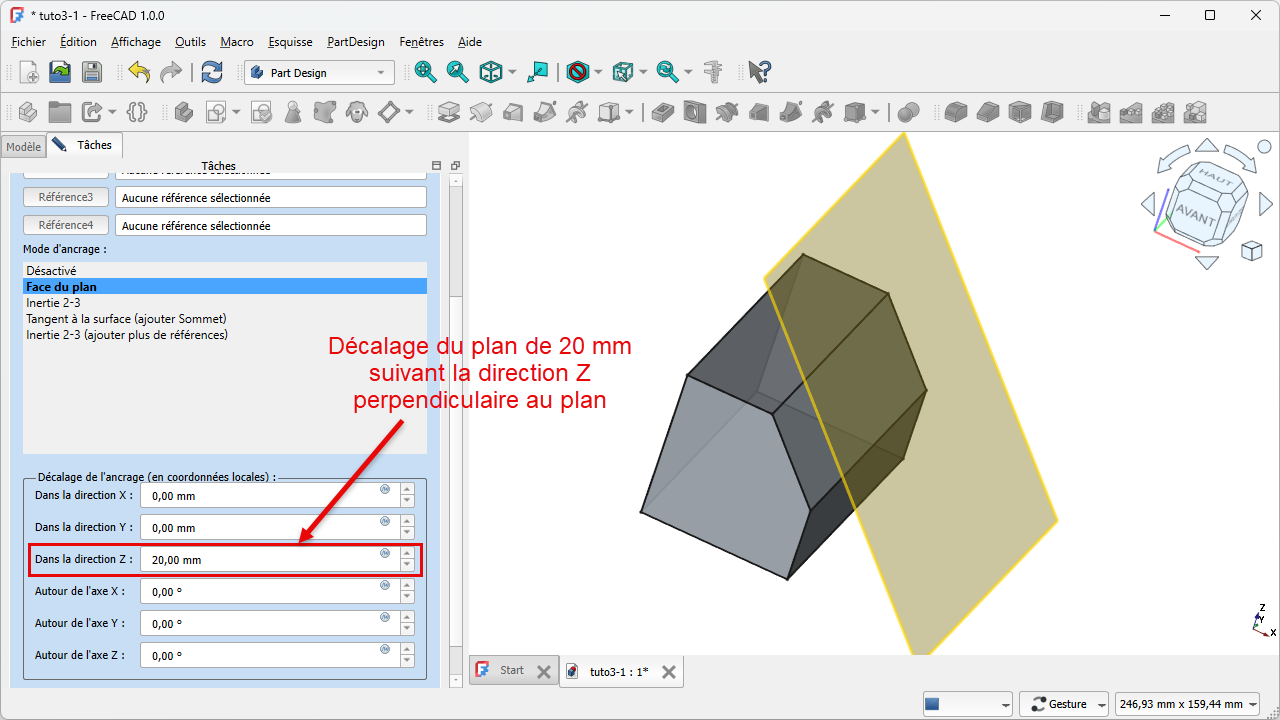
Task: Click the Refresh/recompute icon
Action: (212, 72)
